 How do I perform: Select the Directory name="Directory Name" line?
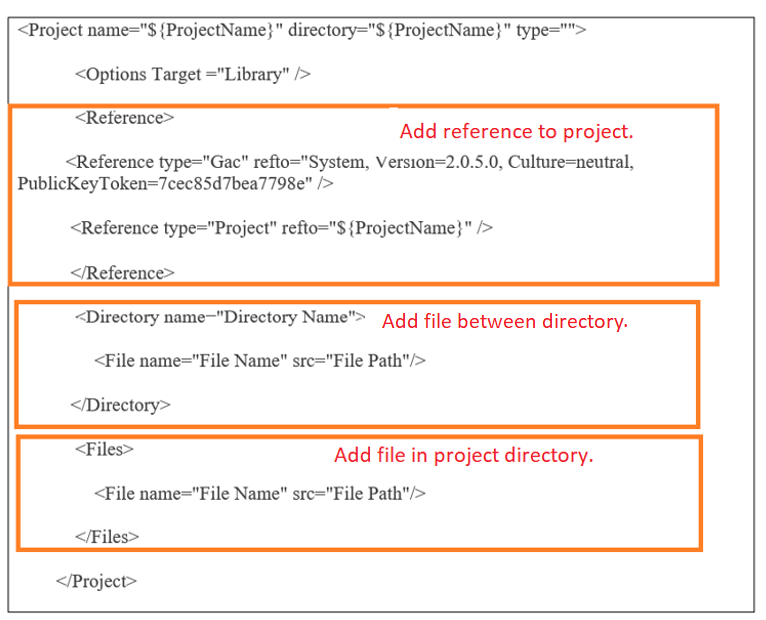[x=220, y=318]
